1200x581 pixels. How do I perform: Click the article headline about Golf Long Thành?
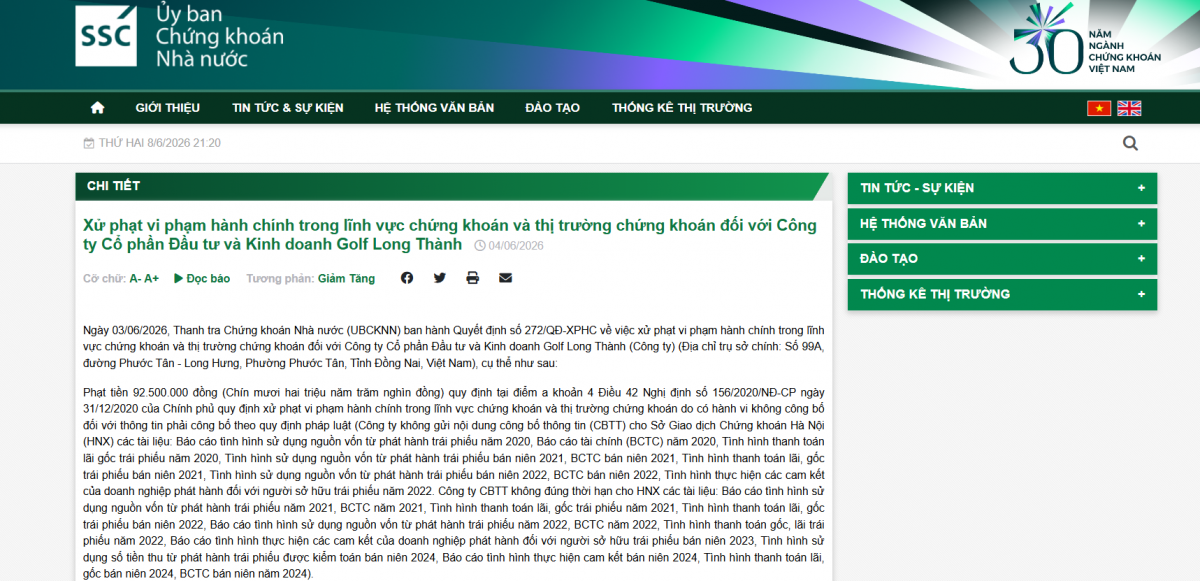click(x=450, y=235)
